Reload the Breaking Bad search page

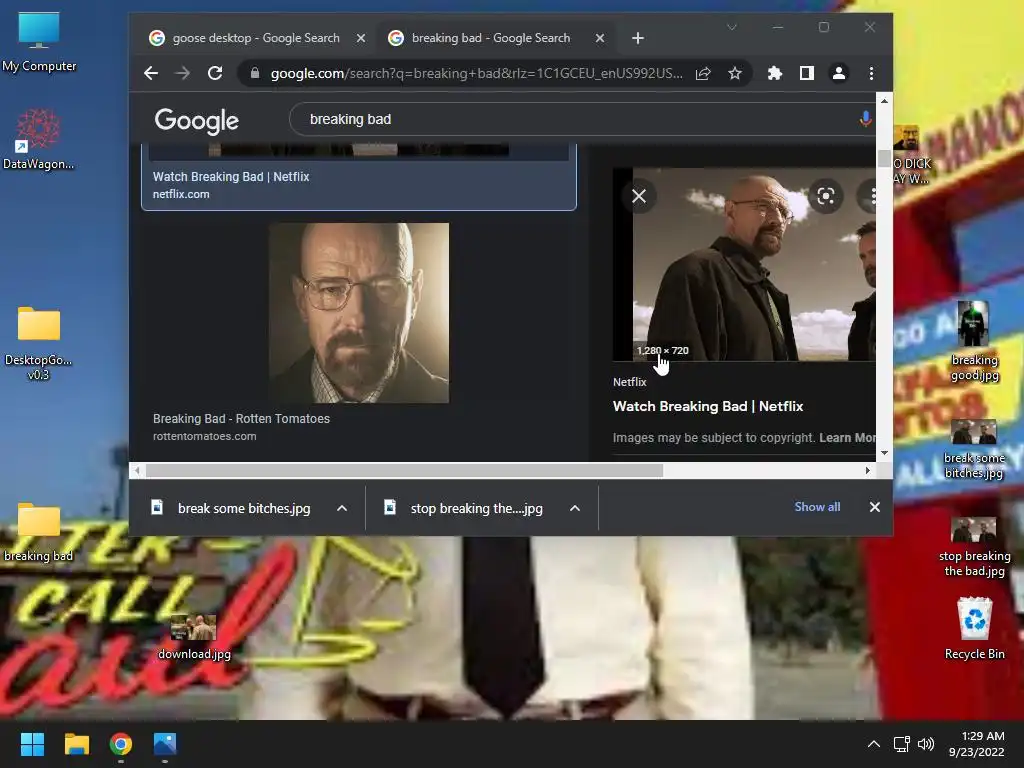215,73
